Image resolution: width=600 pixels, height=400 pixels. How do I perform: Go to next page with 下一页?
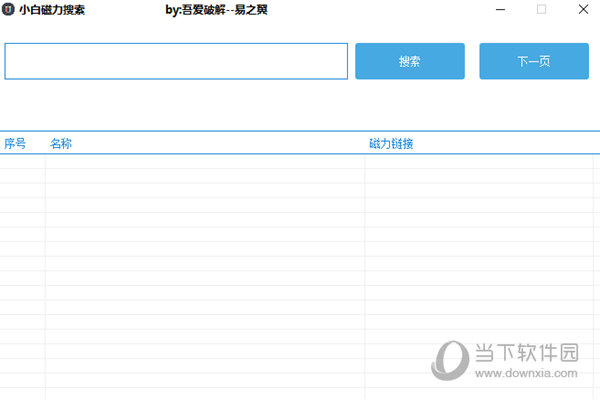[x=533, y=61]
